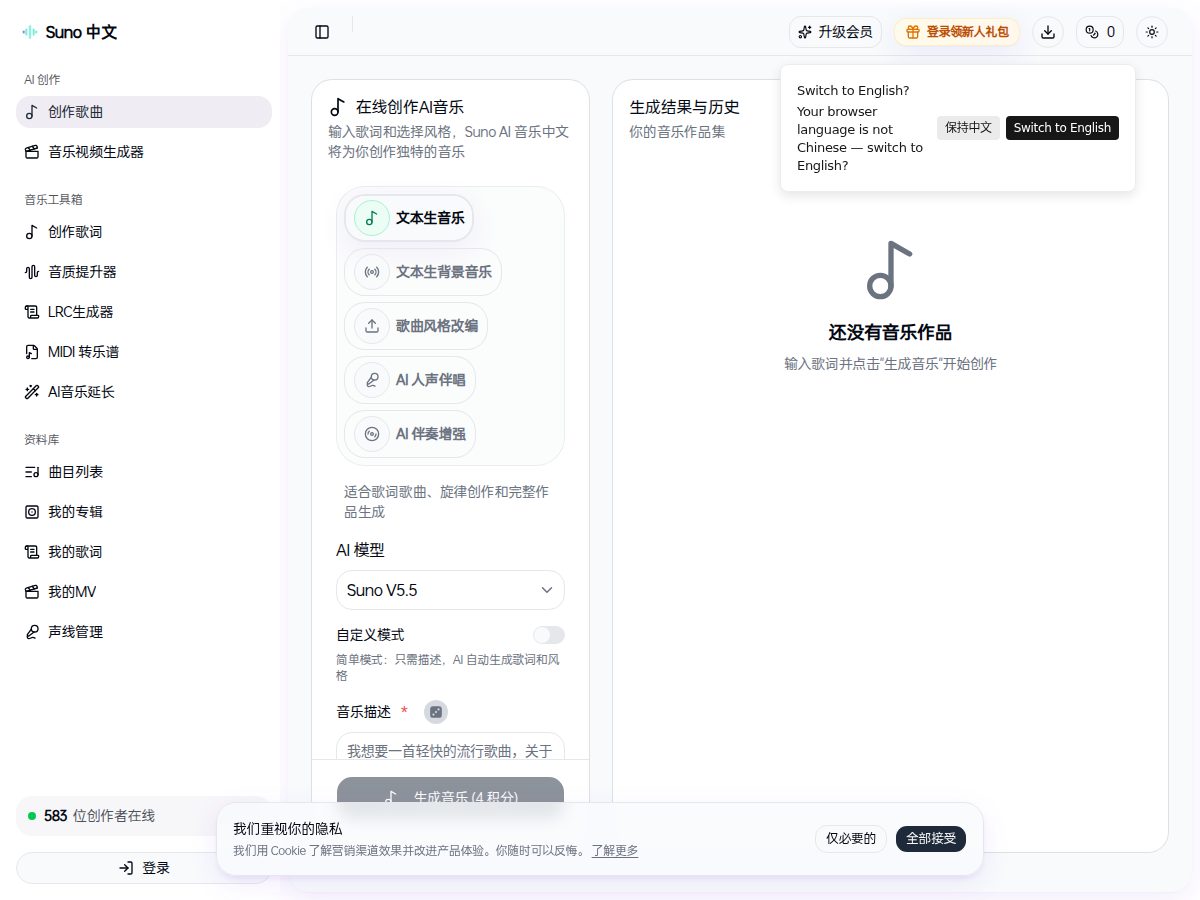Choose 保持中文 in language prompt
Viewport: 1200px width, 900px height.
(x=968, y=128)
